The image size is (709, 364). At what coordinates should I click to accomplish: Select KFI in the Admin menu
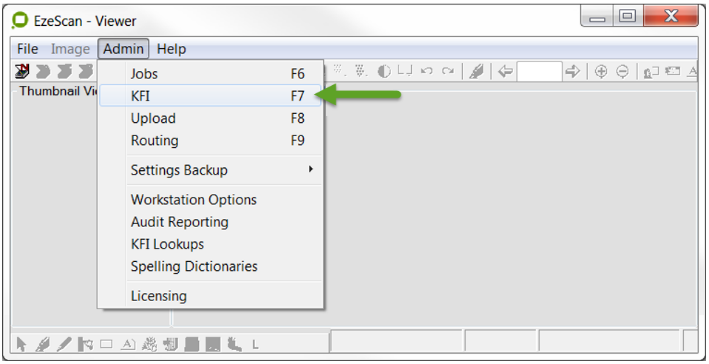tap(211, 96)
